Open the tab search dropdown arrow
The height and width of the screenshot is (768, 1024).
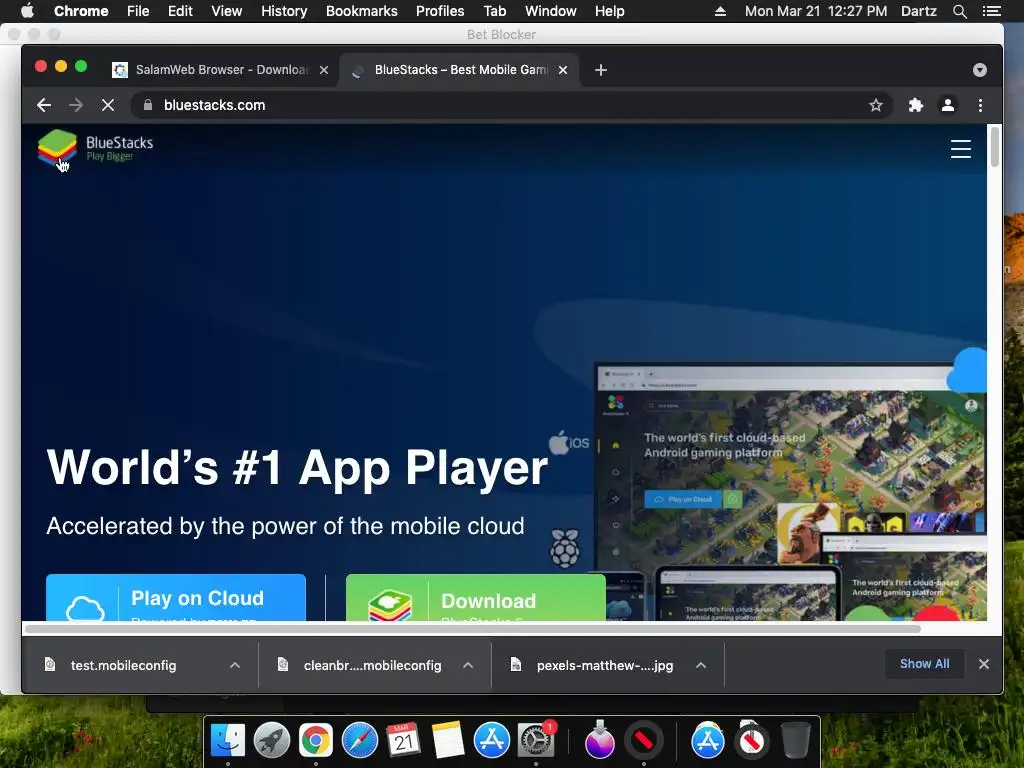[x=980, y=70]
